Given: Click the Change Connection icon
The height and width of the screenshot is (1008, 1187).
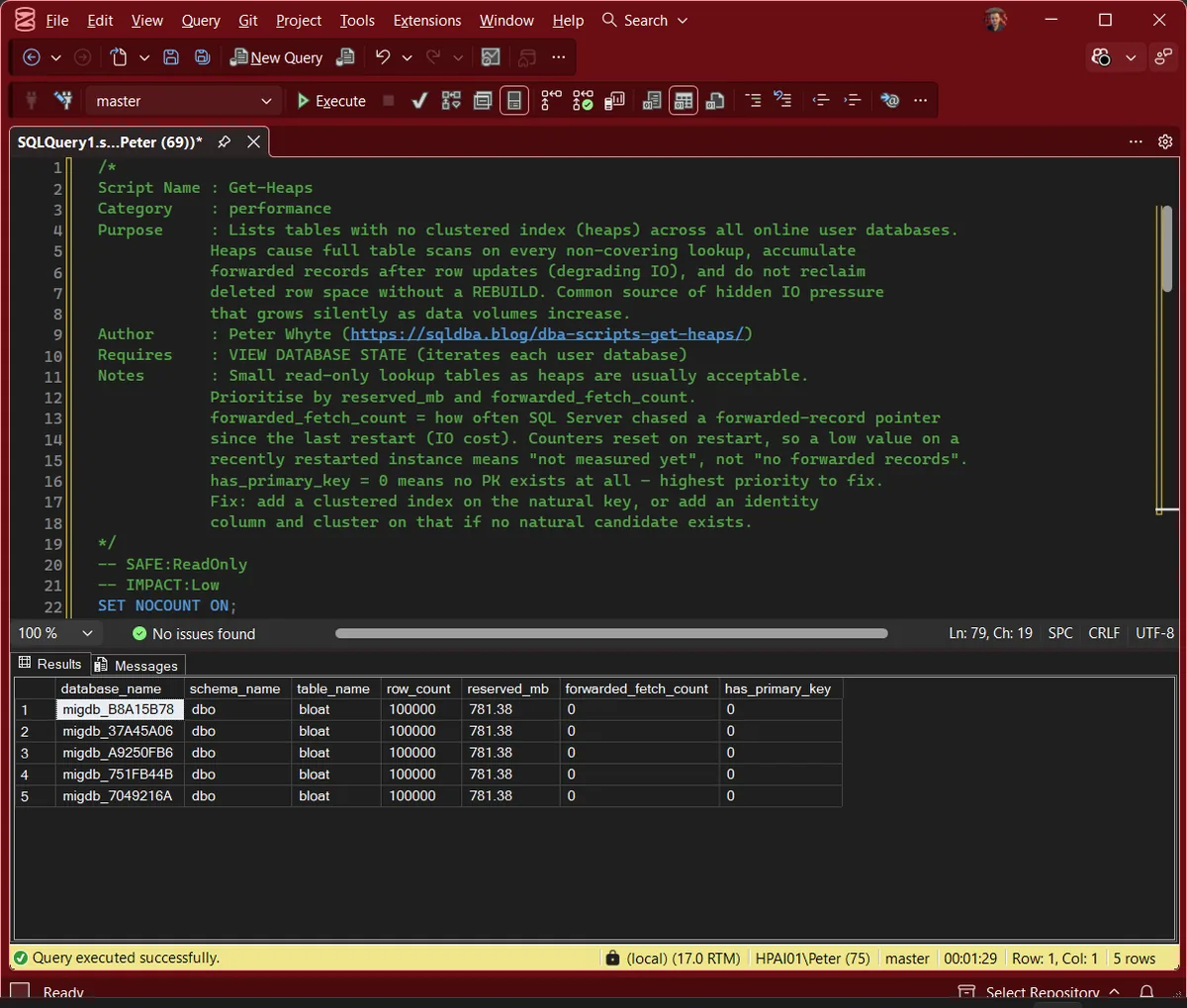Looking at the screenshot, I should tap(64, 101).
